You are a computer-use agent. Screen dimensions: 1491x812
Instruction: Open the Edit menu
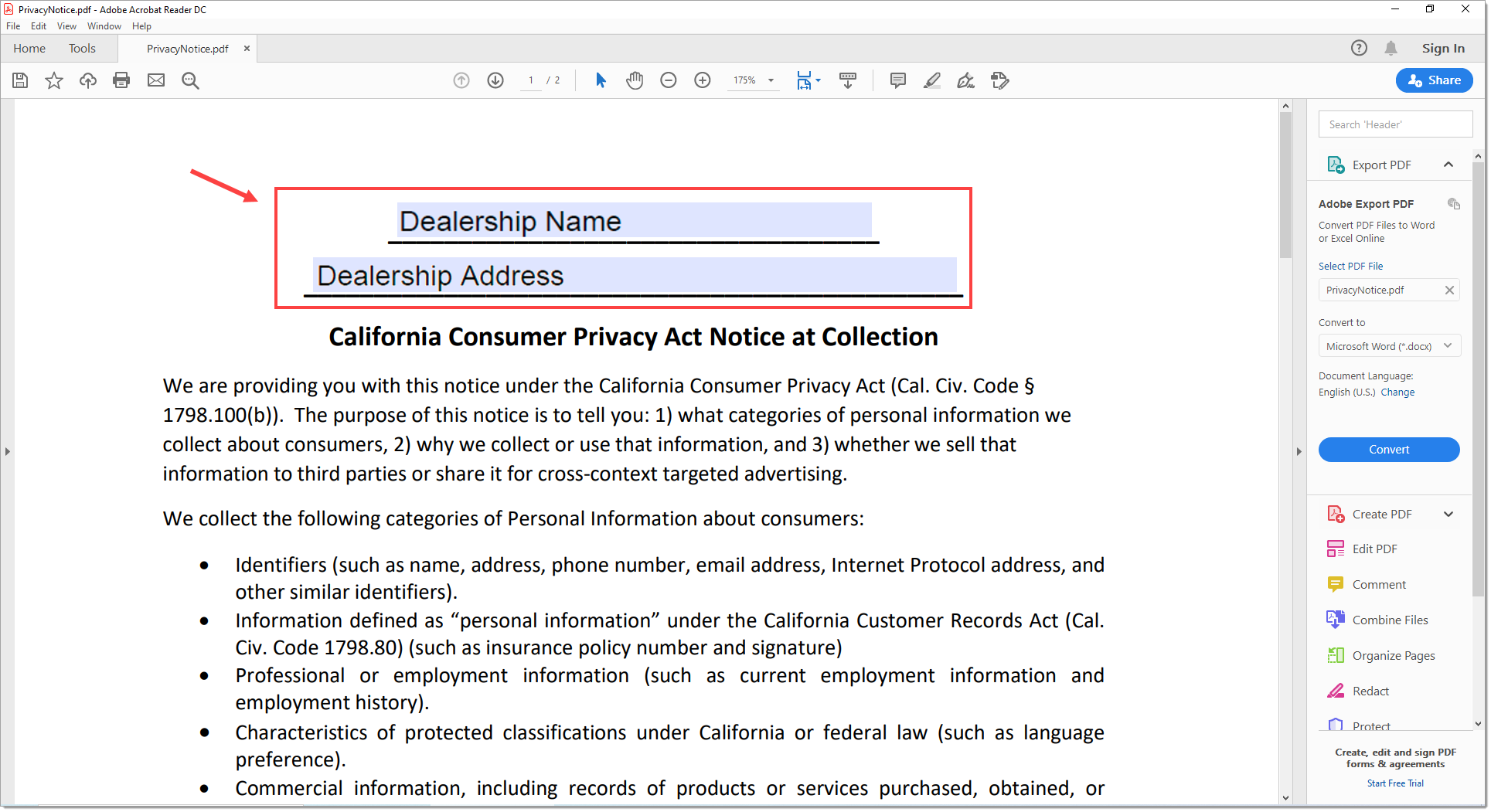pyautogui.click(x=39, y=26)
